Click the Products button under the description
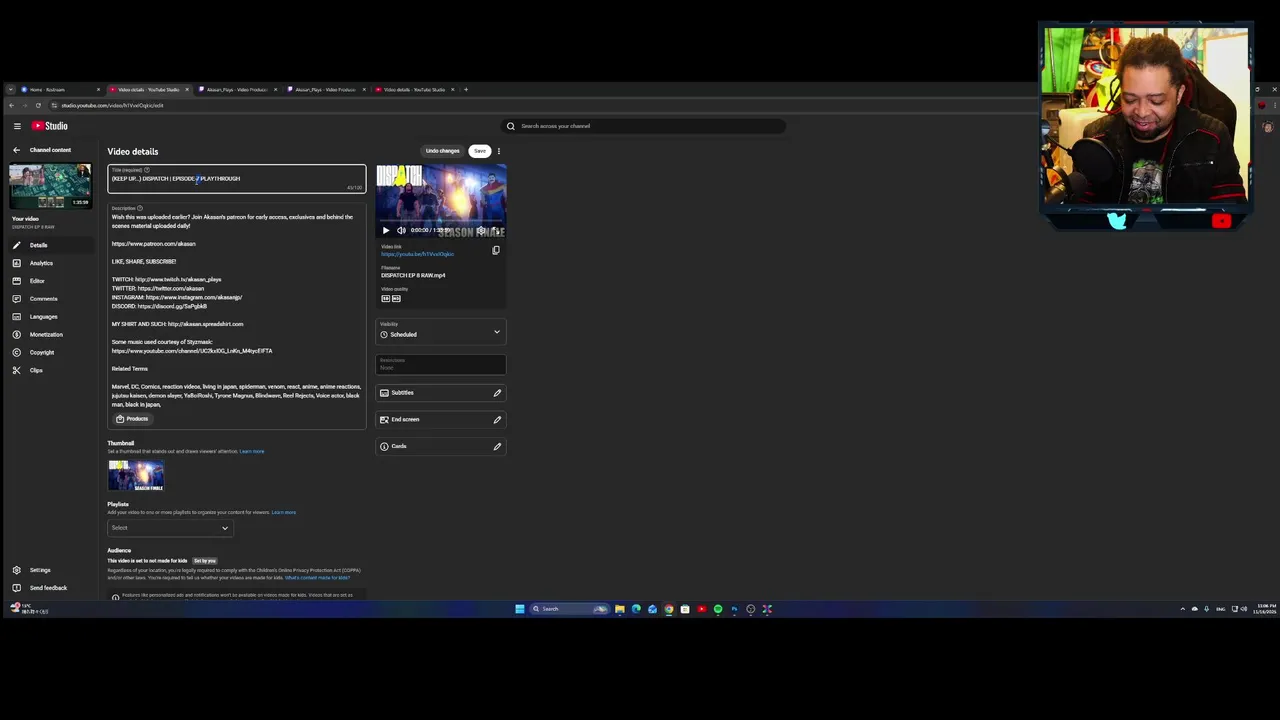Viewport: 1280px width, 720px height. point(132,419)
